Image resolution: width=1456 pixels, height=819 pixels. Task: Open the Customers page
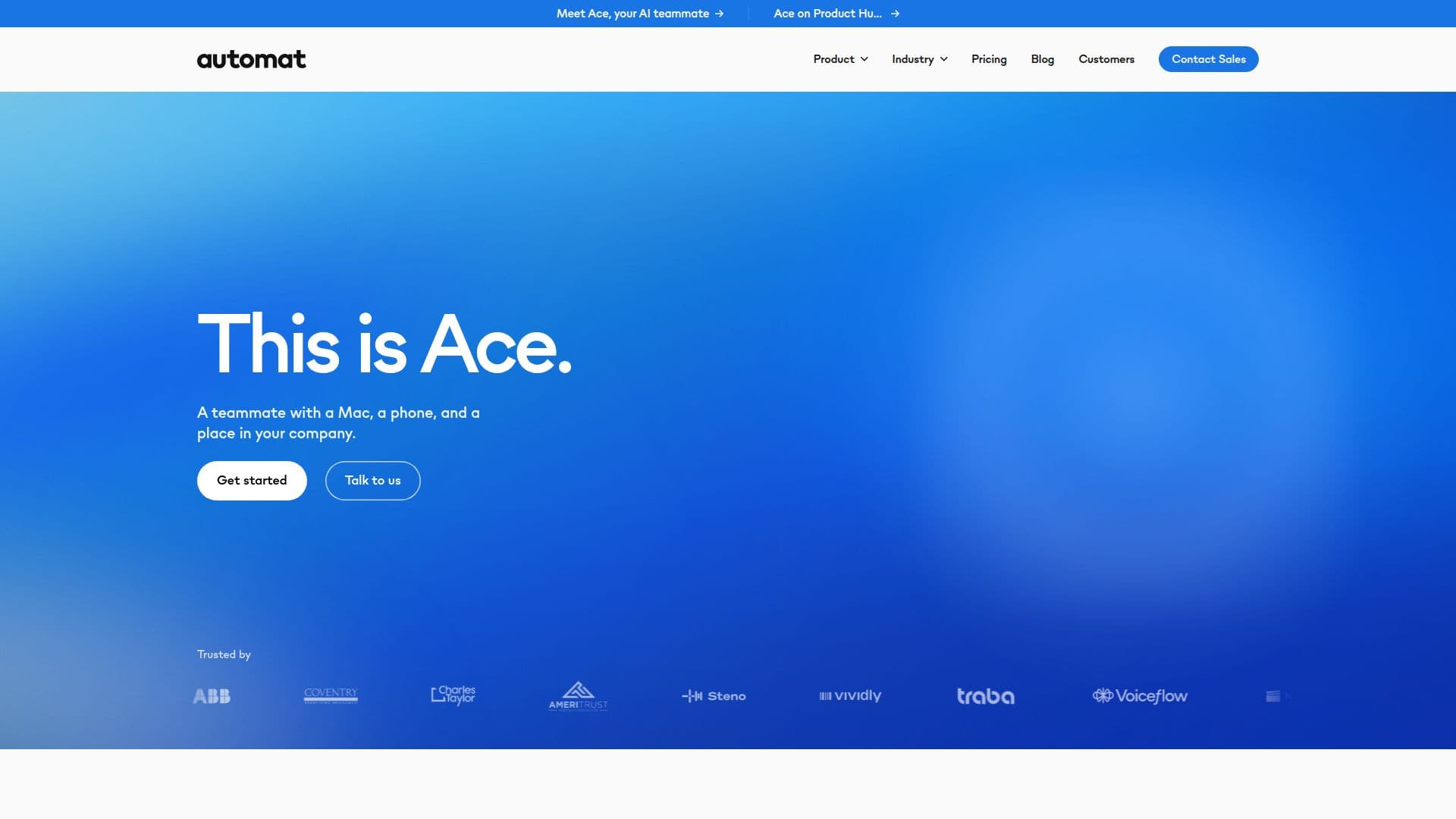tap(1106, 59)
